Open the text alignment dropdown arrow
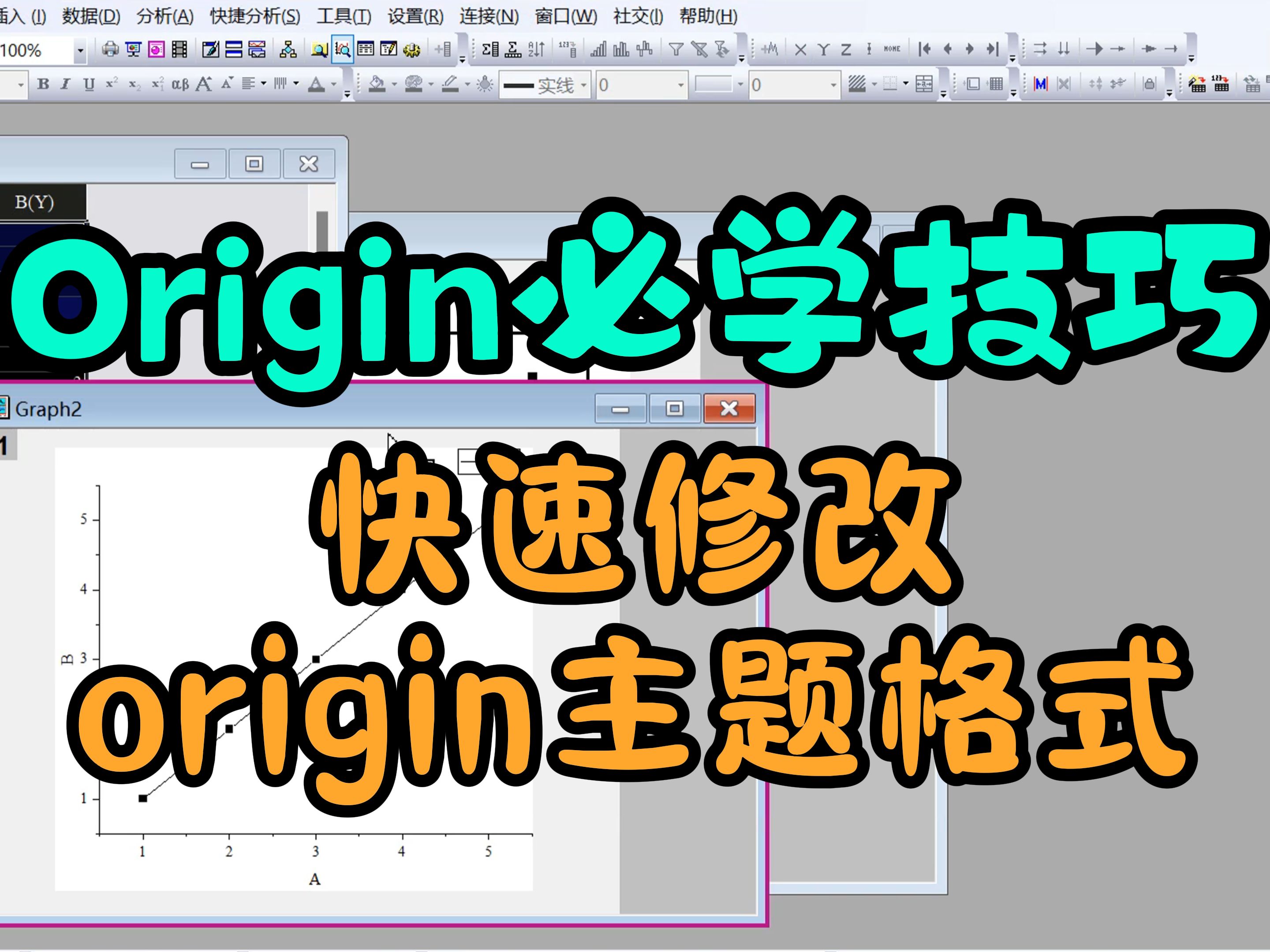Image resolution: width=1270 pixels, height=952 pixels. 264,84
